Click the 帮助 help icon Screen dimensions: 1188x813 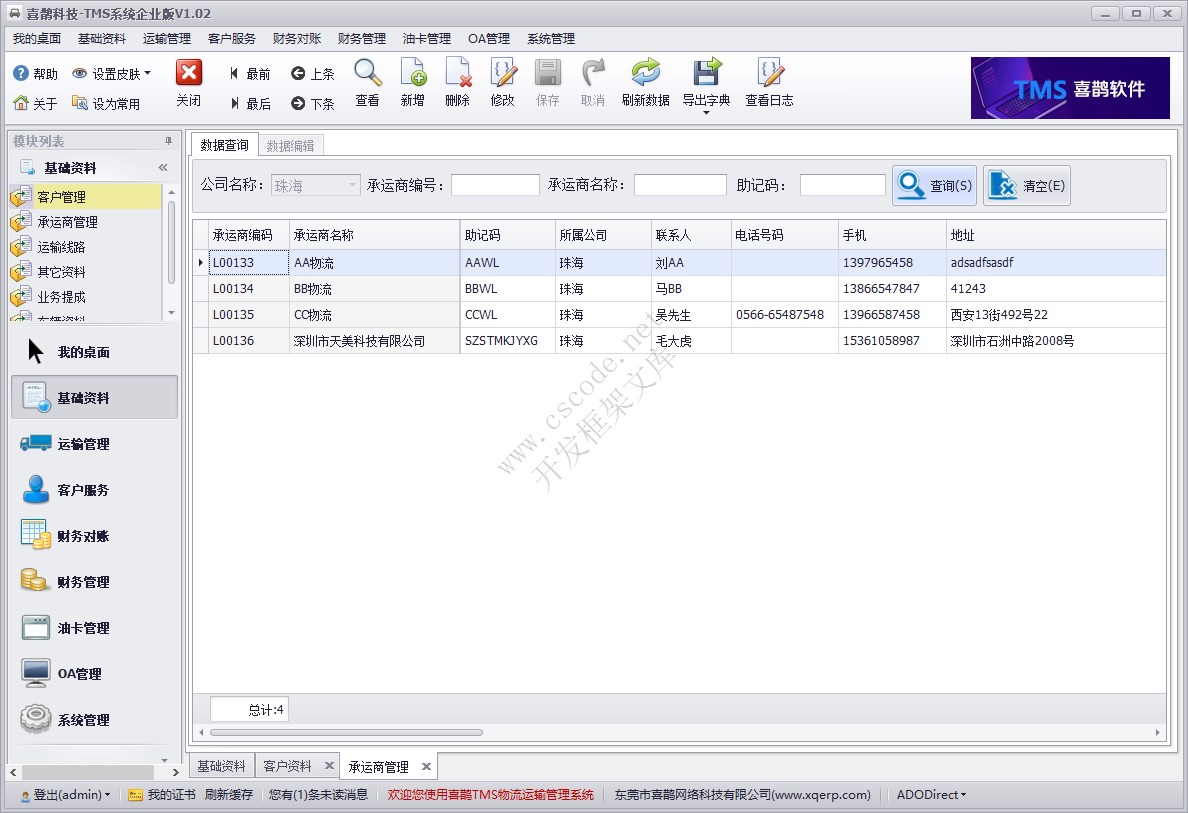coord(21,73)
